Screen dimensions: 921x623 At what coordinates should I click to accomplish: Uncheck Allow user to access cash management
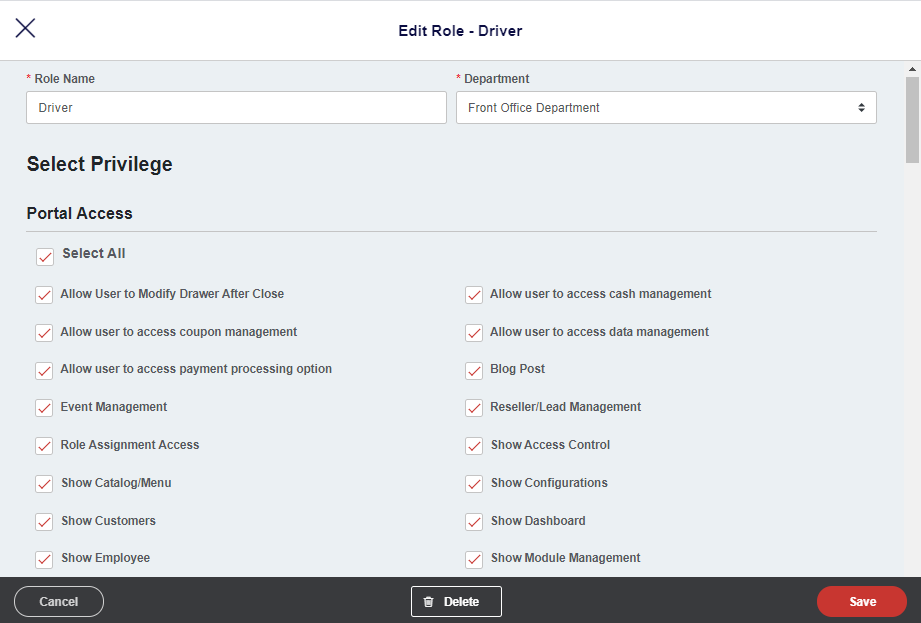474,295
